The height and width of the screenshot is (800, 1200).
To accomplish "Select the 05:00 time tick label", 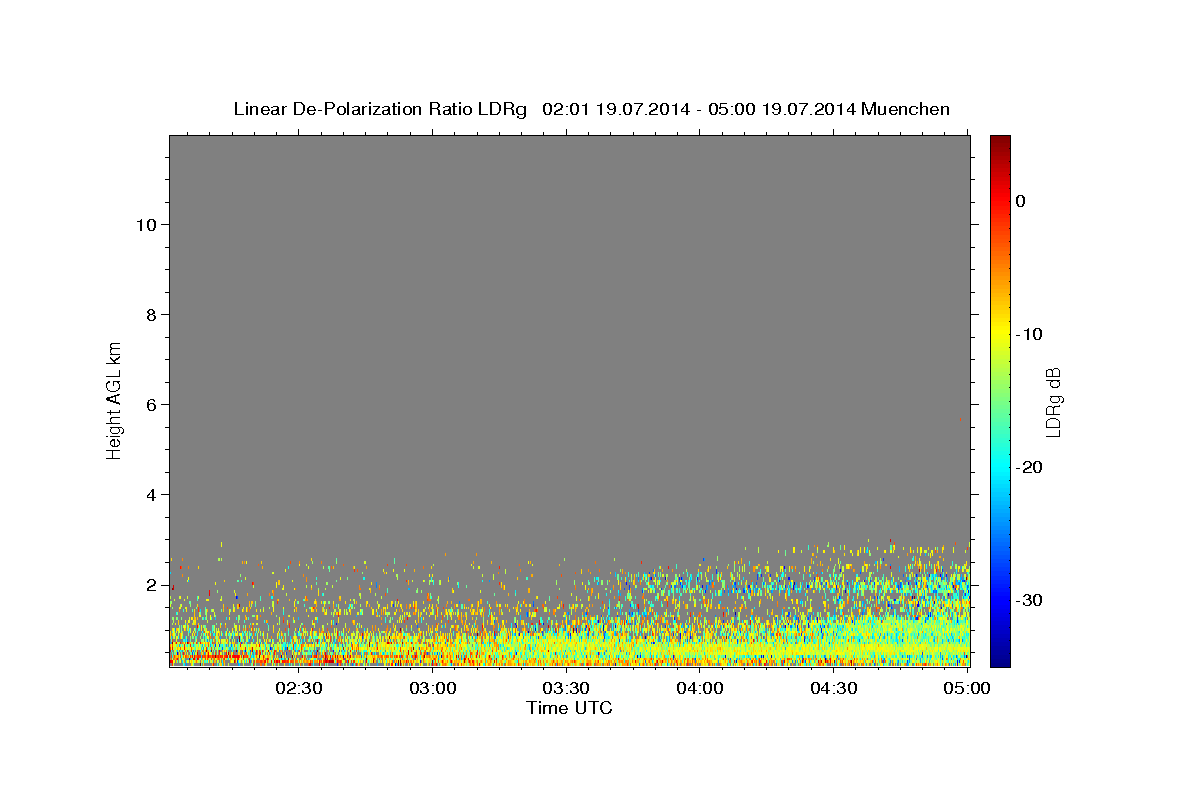I will click(967, 688).
